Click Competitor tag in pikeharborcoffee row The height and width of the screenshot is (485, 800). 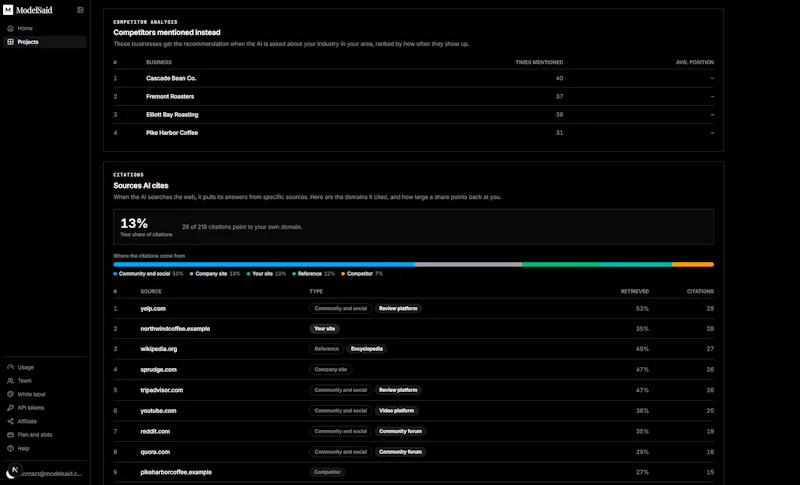(x=328, y=472)
